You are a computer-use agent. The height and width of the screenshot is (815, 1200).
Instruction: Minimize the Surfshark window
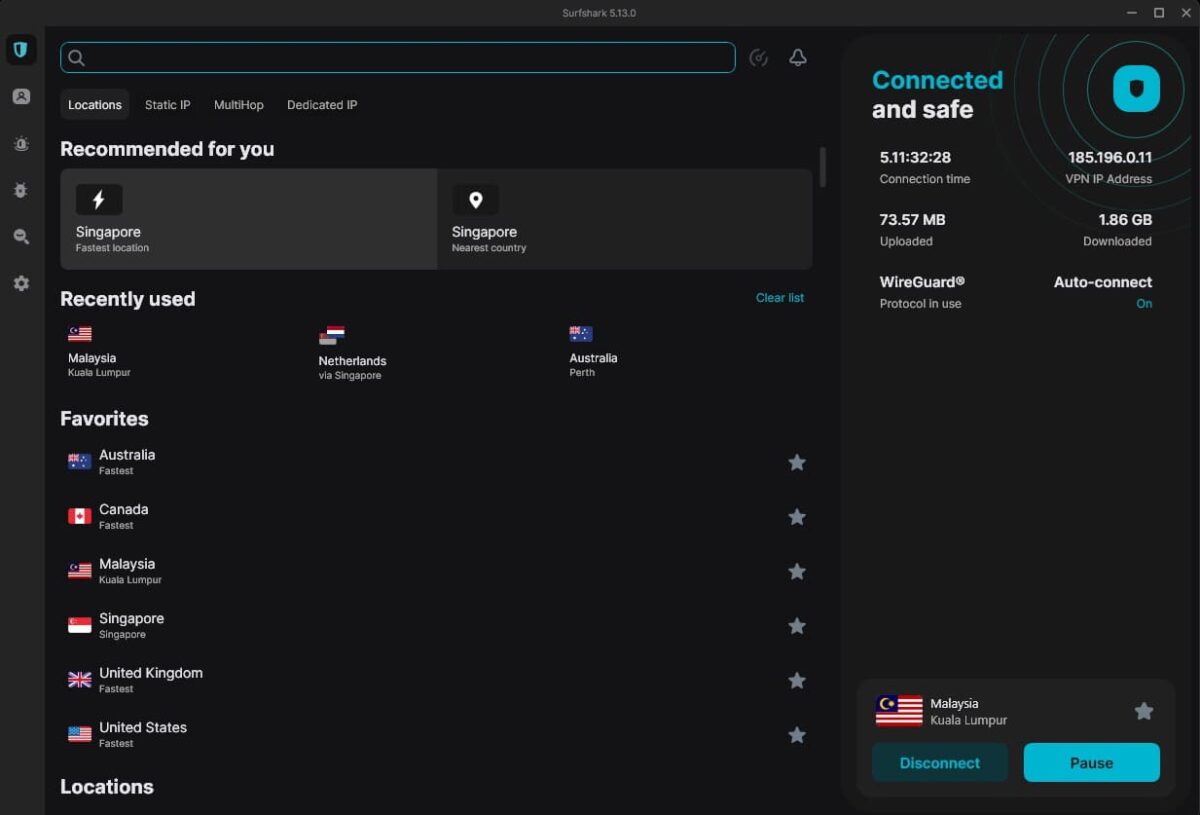click(1131, 12)
